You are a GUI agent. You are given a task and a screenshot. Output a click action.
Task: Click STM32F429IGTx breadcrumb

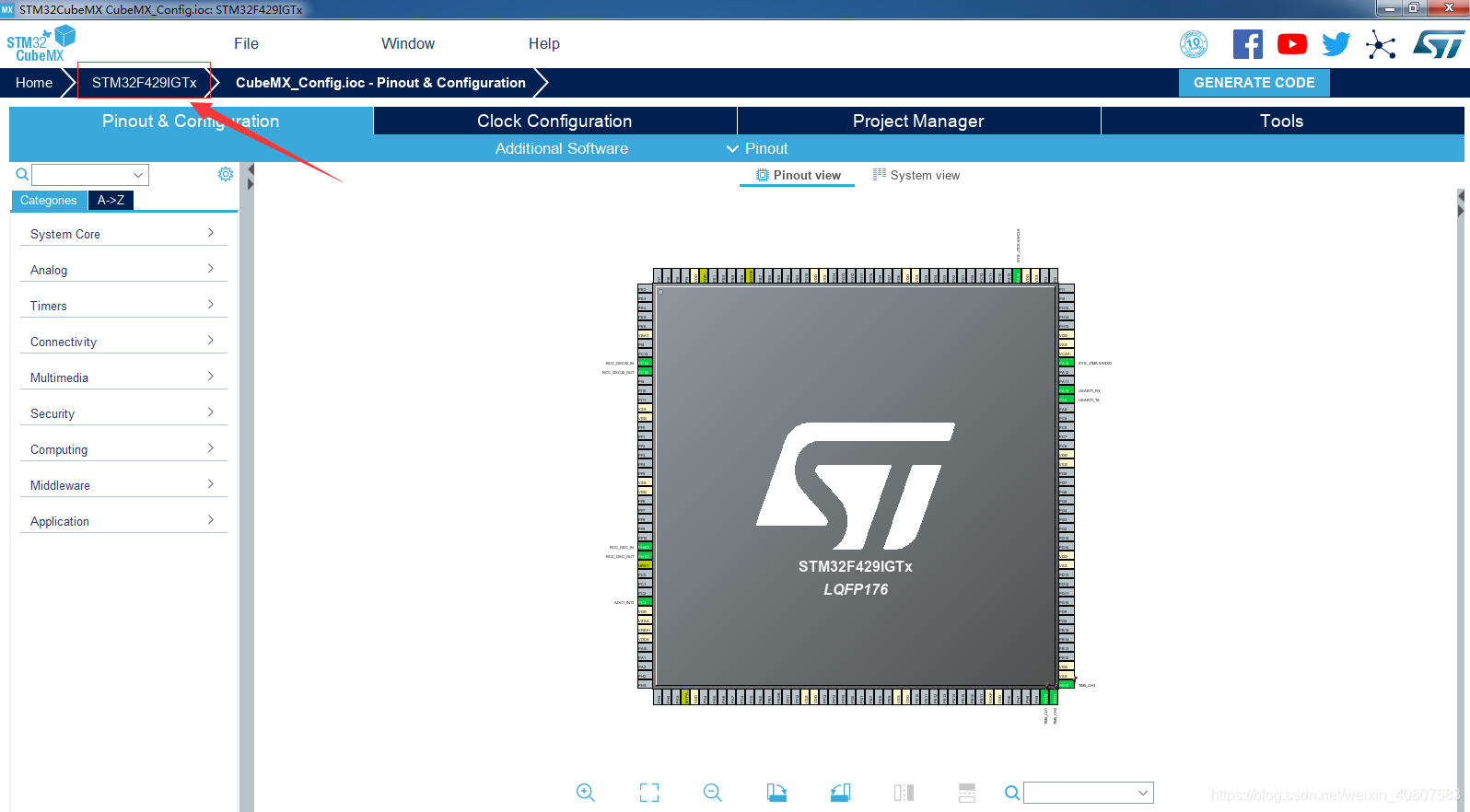pyautogui.click(x=144, y=82)
